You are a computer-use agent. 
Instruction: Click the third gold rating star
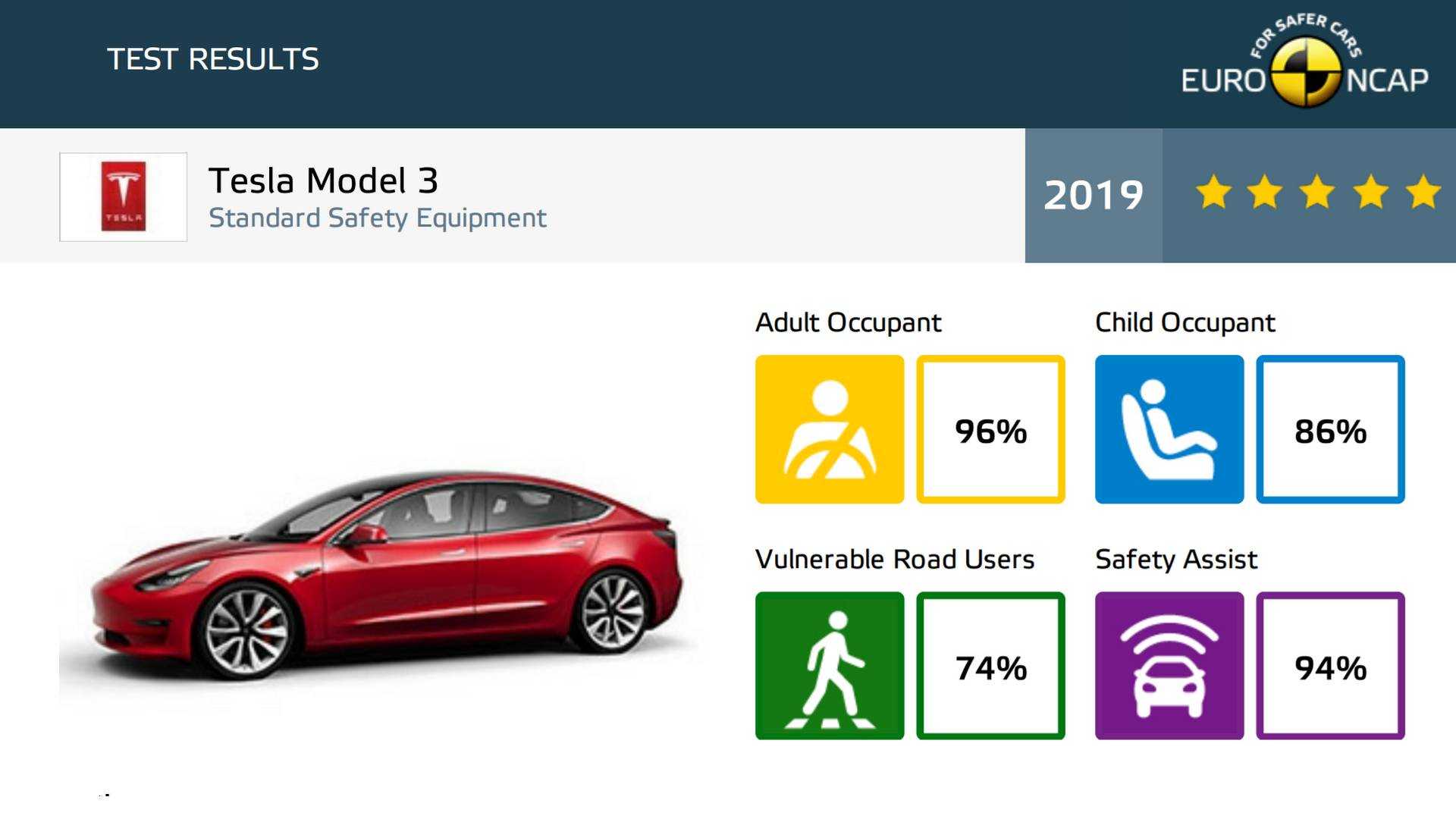point(1318,192)
